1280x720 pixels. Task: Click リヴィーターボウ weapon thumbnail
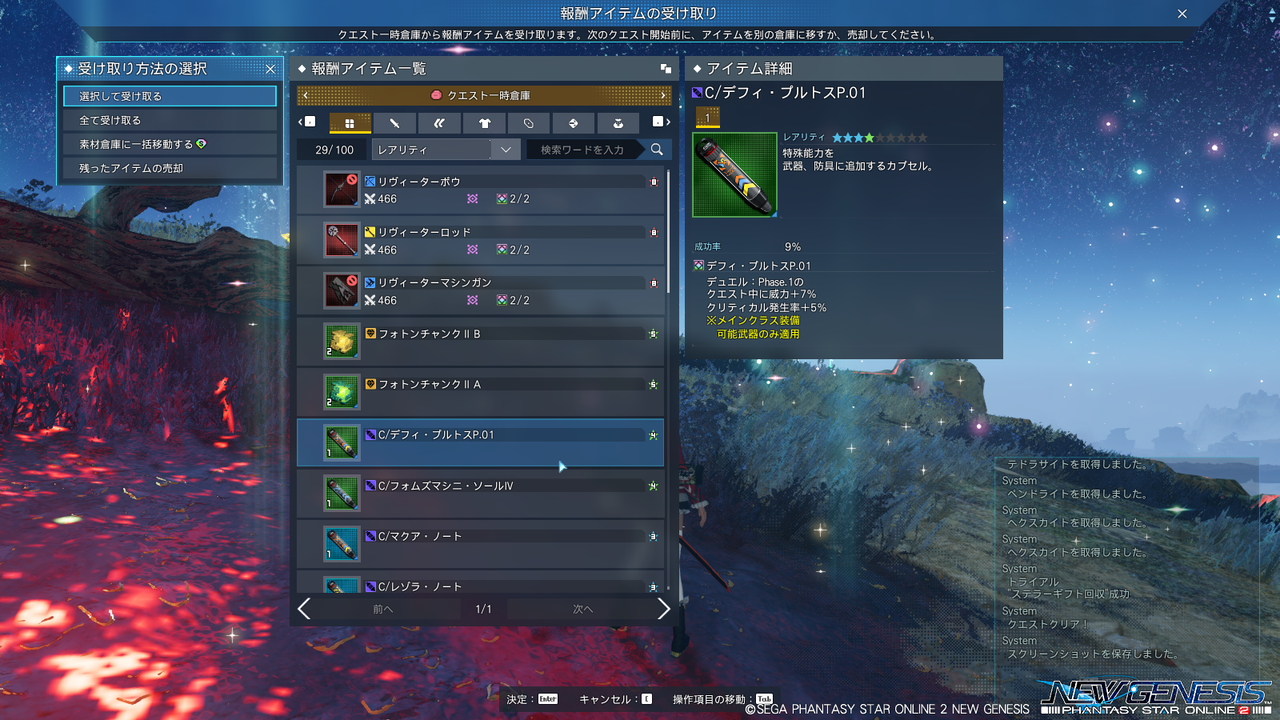(341, 190)
